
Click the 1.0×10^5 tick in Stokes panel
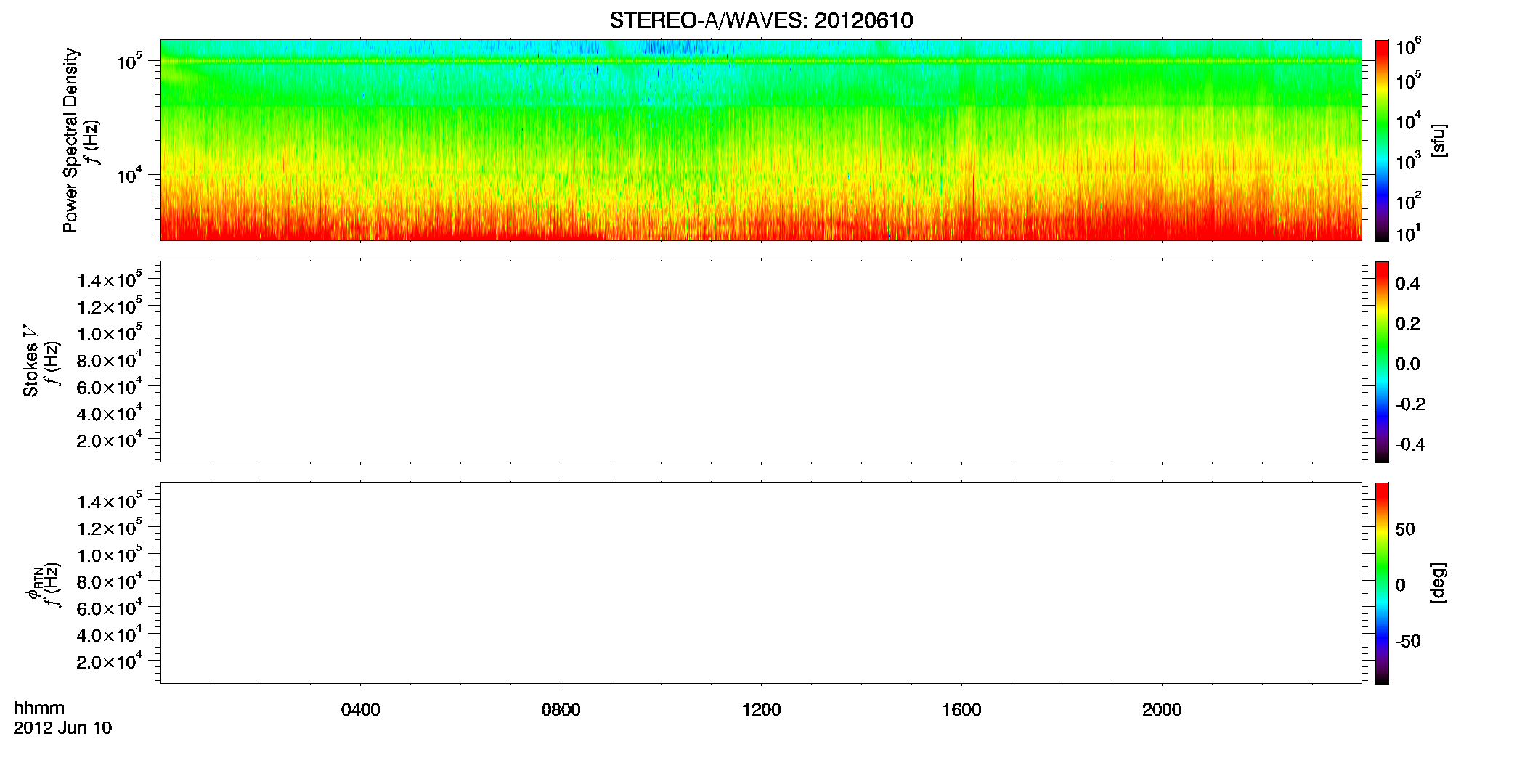110,333
